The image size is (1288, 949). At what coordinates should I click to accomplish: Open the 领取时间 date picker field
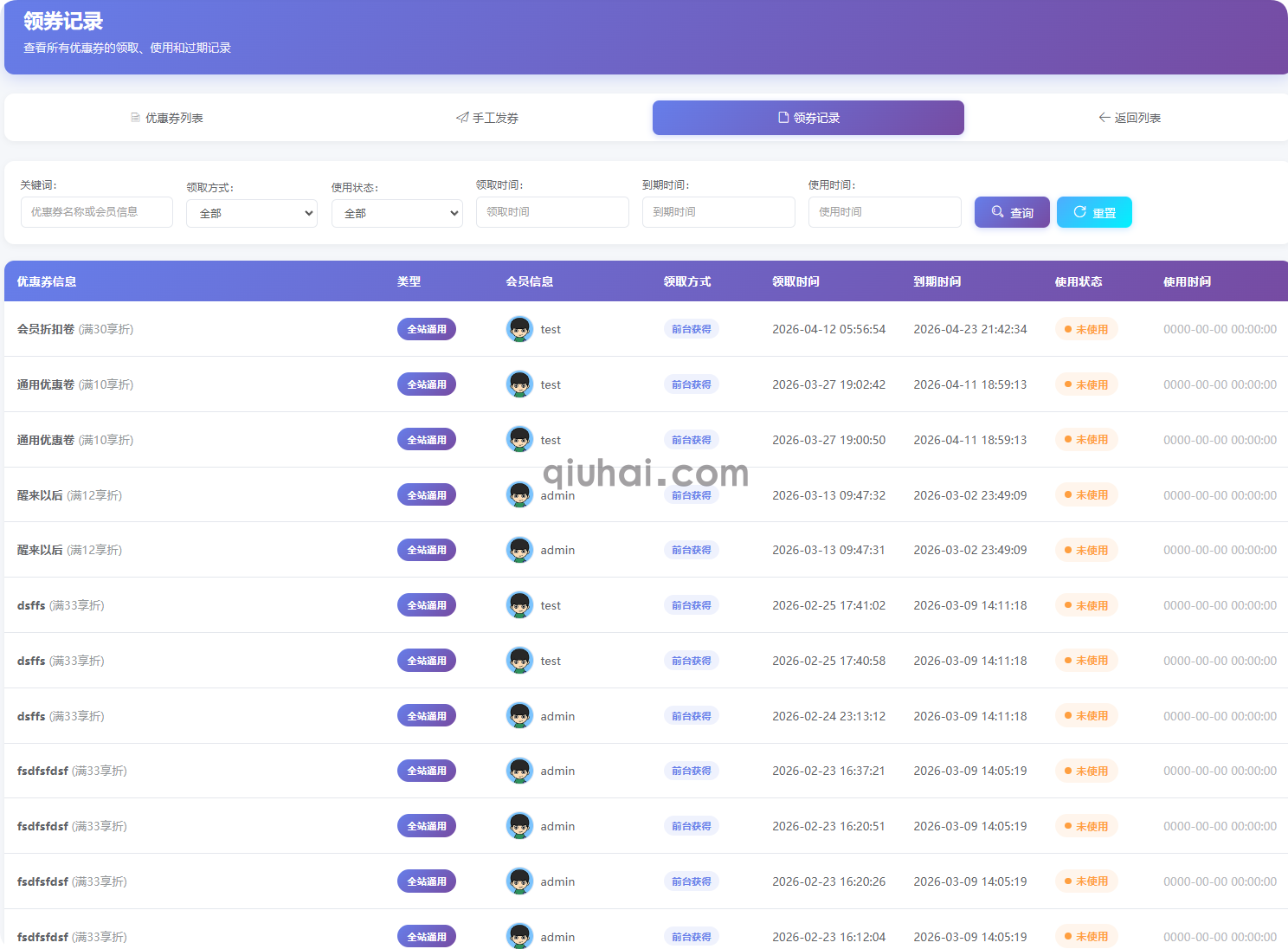pyautogui.click(x=552, y=212)
